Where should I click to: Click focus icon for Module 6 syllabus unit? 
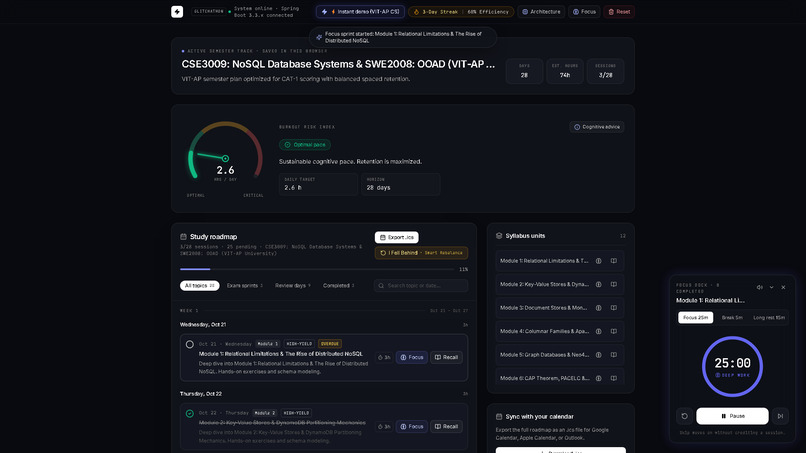point(598,378)
